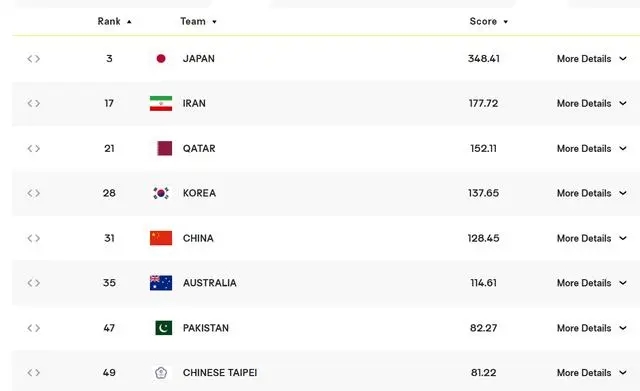Click the Pakistan flag icon
Viewport: 640px width, 391px height.
(x=164, y=328)
